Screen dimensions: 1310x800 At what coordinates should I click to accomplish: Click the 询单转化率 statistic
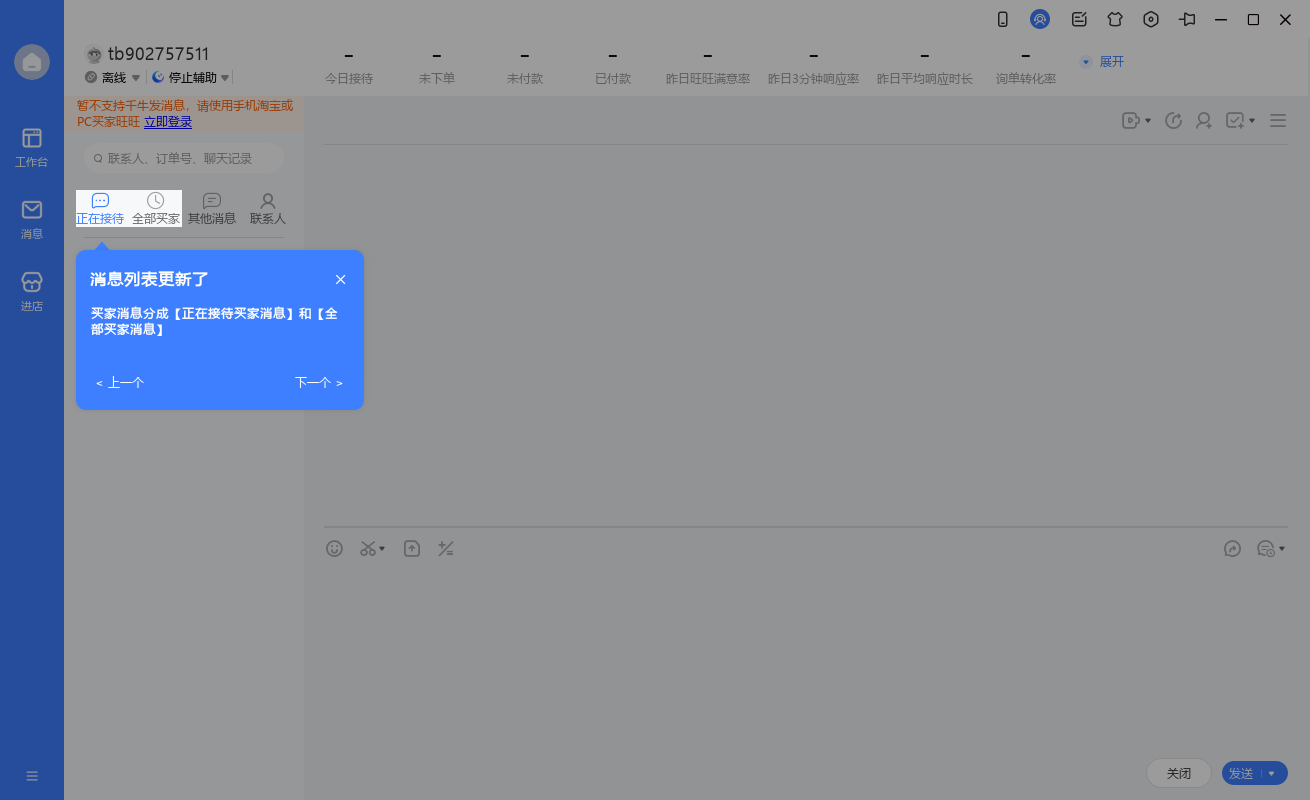[x=1026, y=68]
